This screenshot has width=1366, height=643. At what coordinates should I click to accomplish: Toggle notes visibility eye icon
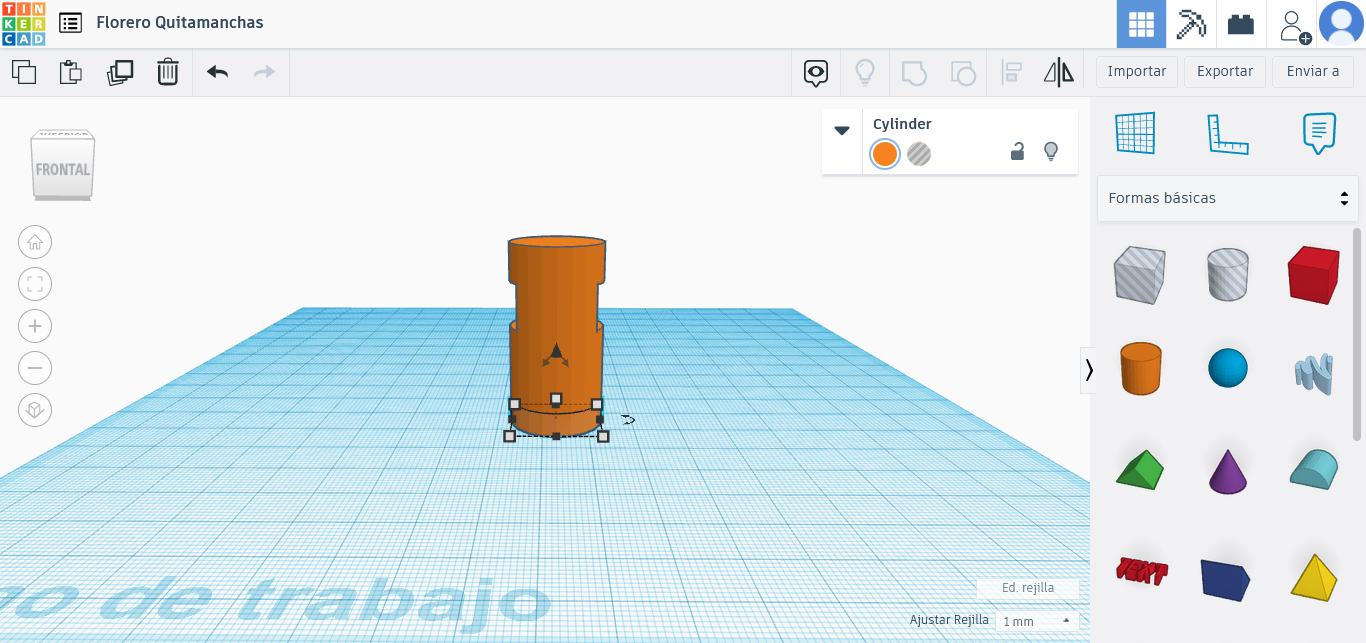817,72
